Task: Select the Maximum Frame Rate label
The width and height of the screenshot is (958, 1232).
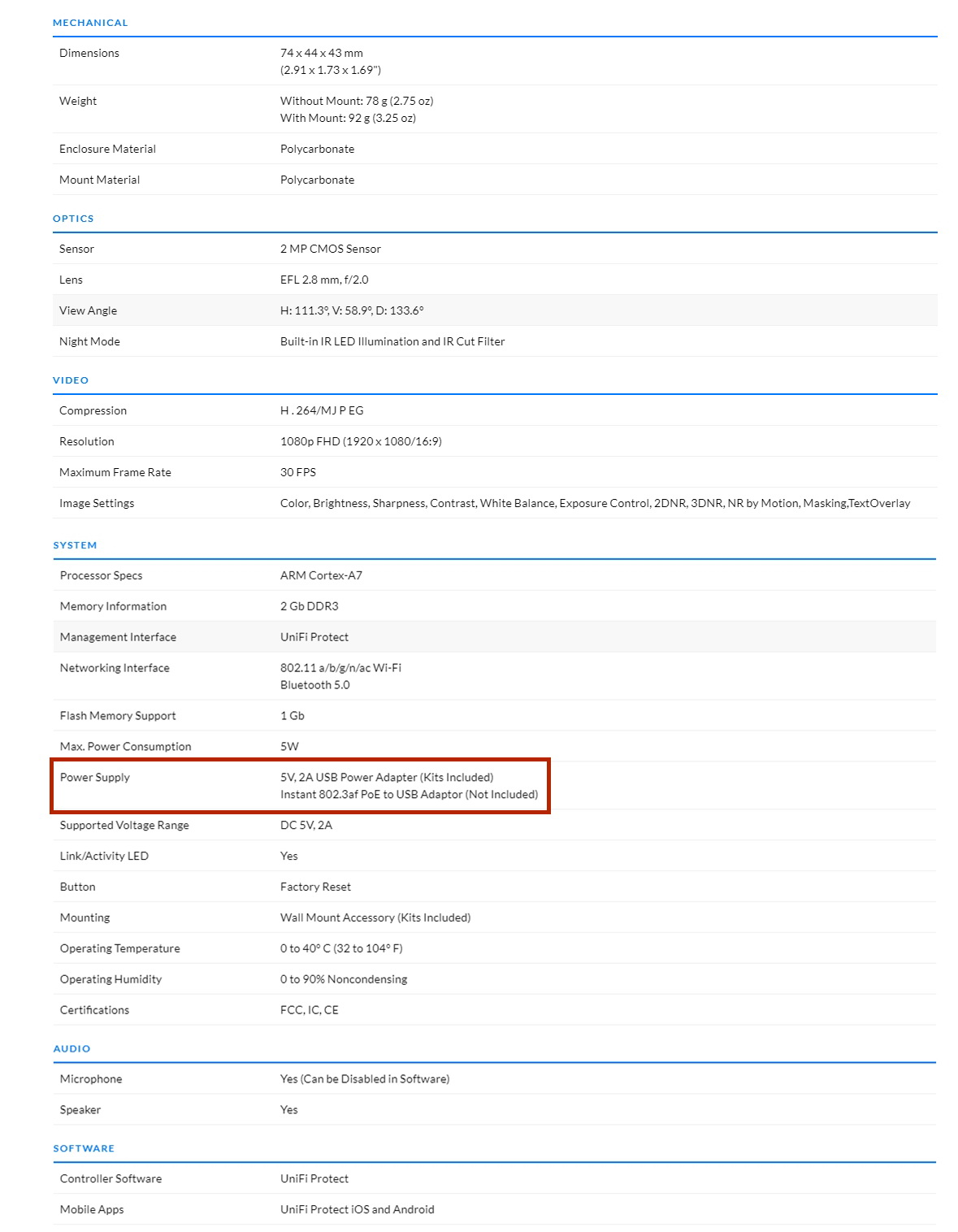Action: (115, 472)
